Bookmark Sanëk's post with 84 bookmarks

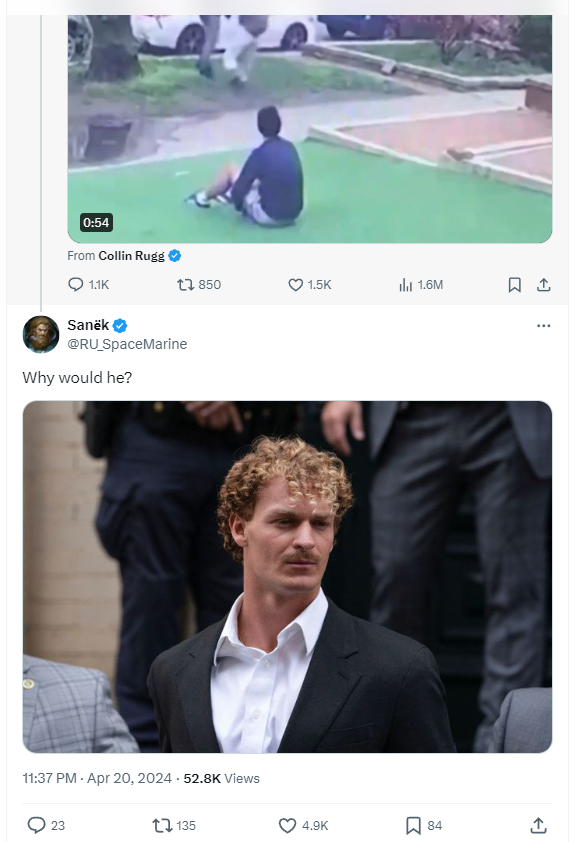click(424, 825)
